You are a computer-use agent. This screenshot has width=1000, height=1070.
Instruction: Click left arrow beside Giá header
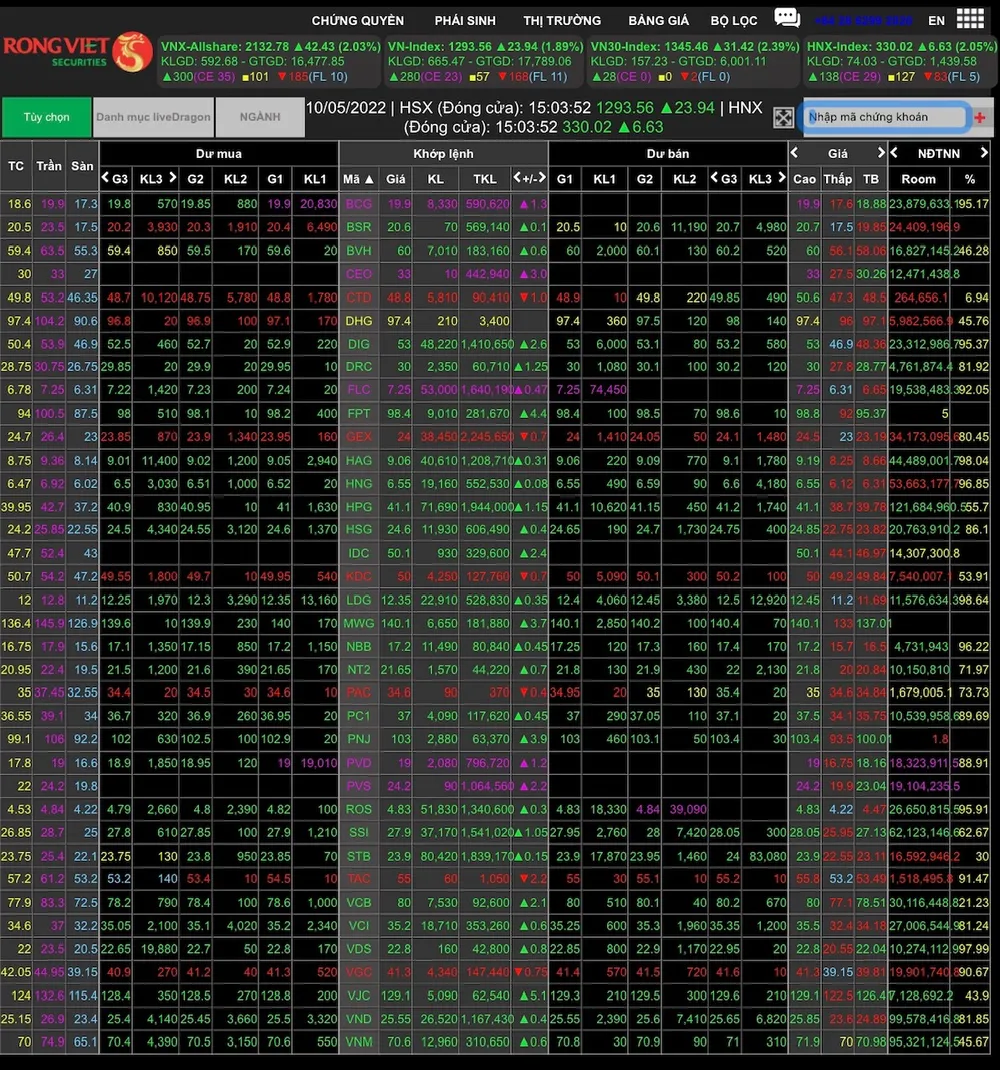[x=795, y=153]
